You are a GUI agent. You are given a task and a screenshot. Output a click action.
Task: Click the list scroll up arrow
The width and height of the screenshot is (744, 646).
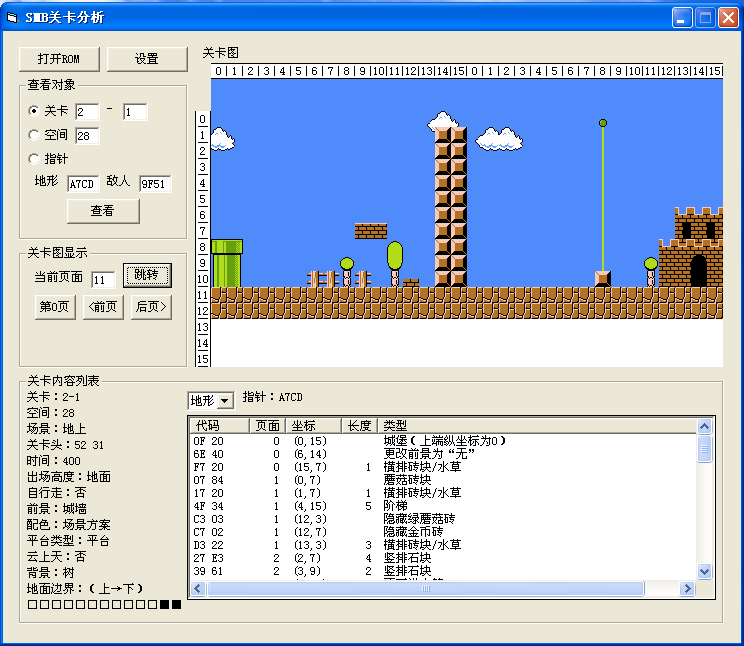point(705,426)
